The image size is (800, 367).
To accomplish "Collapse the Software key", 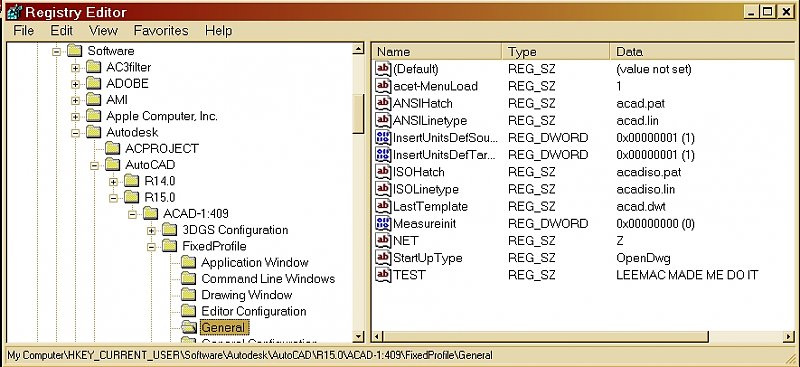I will (x=57, y=51).
